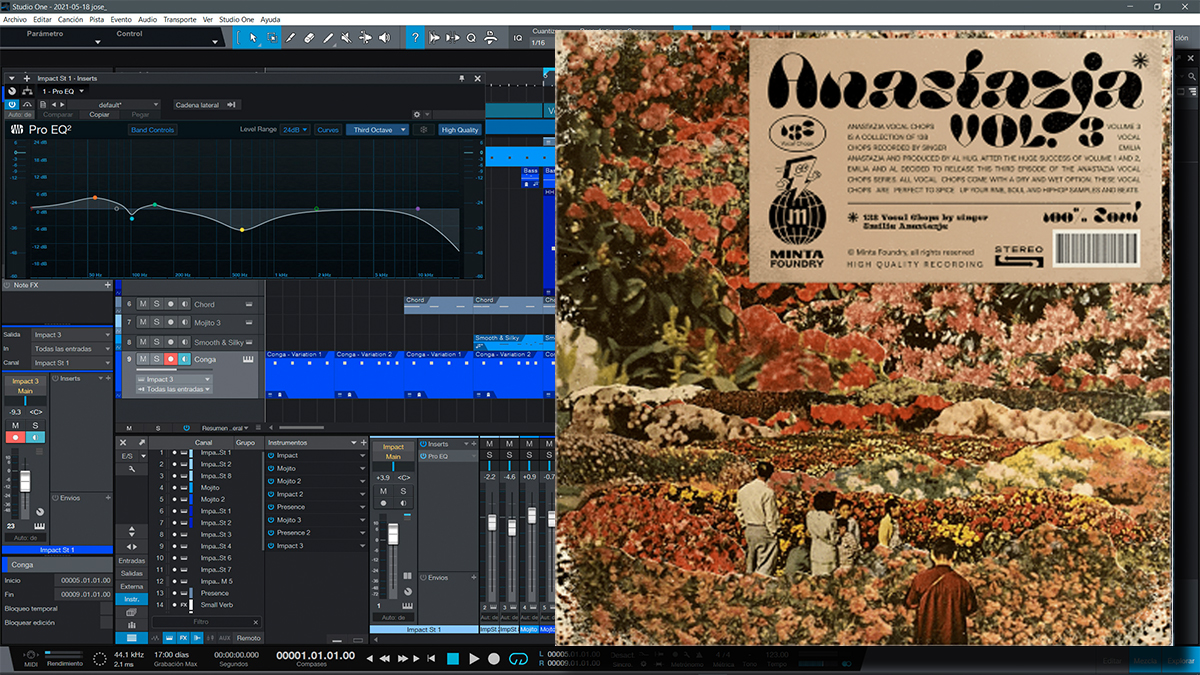Toggle Curves display in Pro EQ

point(327,130)
